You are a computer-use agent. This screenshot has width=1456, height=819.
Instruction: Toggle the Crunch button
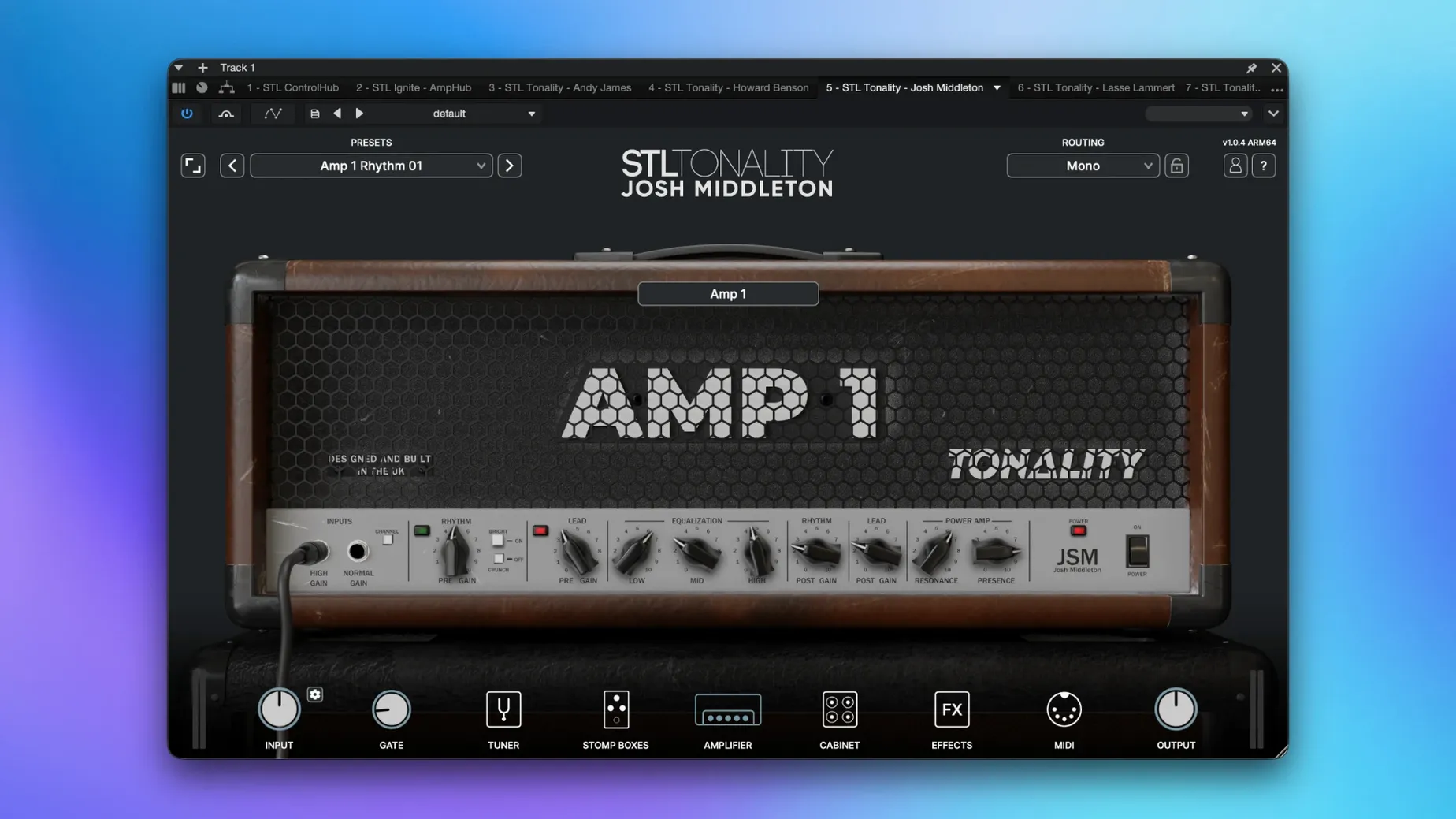(x=498, y=559)
